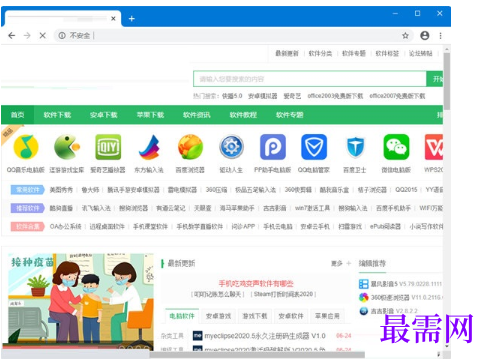Click the 暴风影音5 icon in 编辑推荐
Viewport: 492px width, 360px height.
point(363,284)
